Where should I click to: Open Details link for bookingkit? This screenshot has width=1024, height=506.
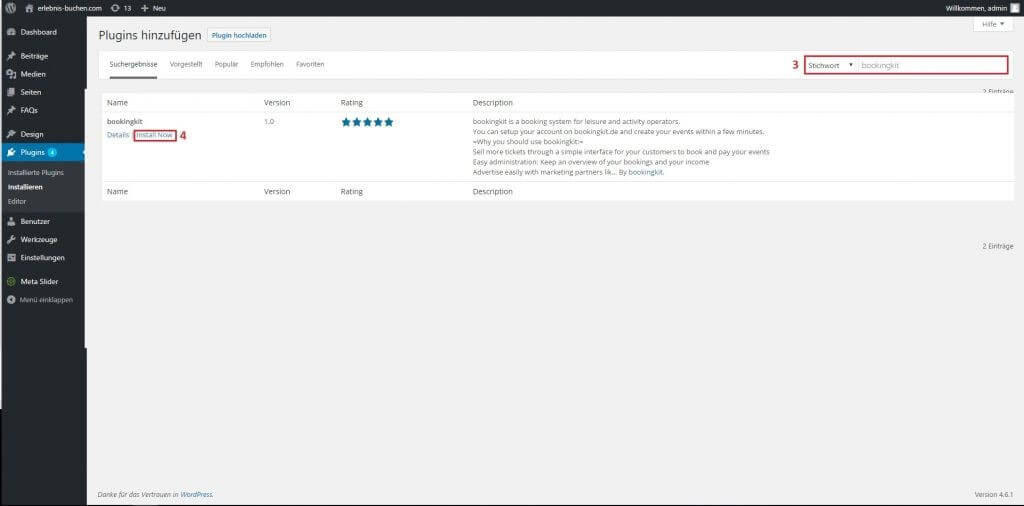point(118,135)
